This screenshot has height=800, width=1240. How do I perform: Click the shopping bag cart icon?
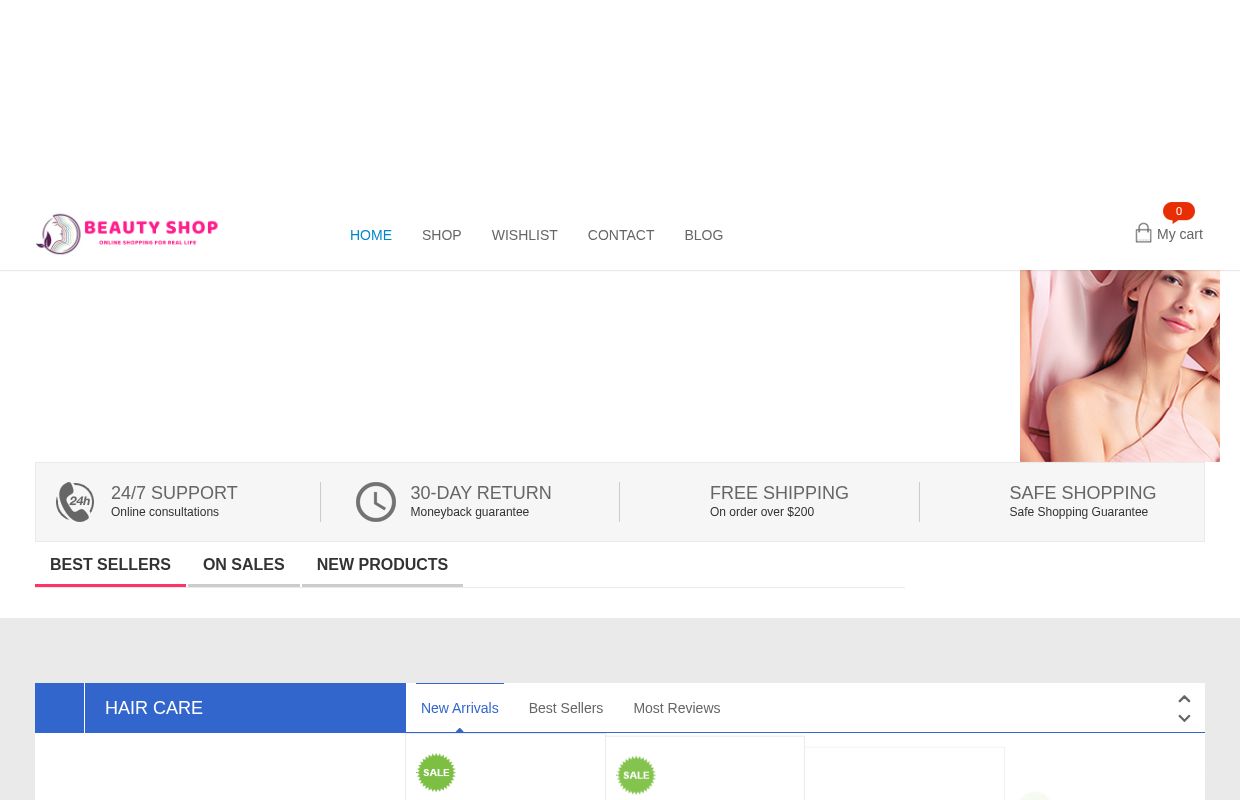pos(1143,233)
